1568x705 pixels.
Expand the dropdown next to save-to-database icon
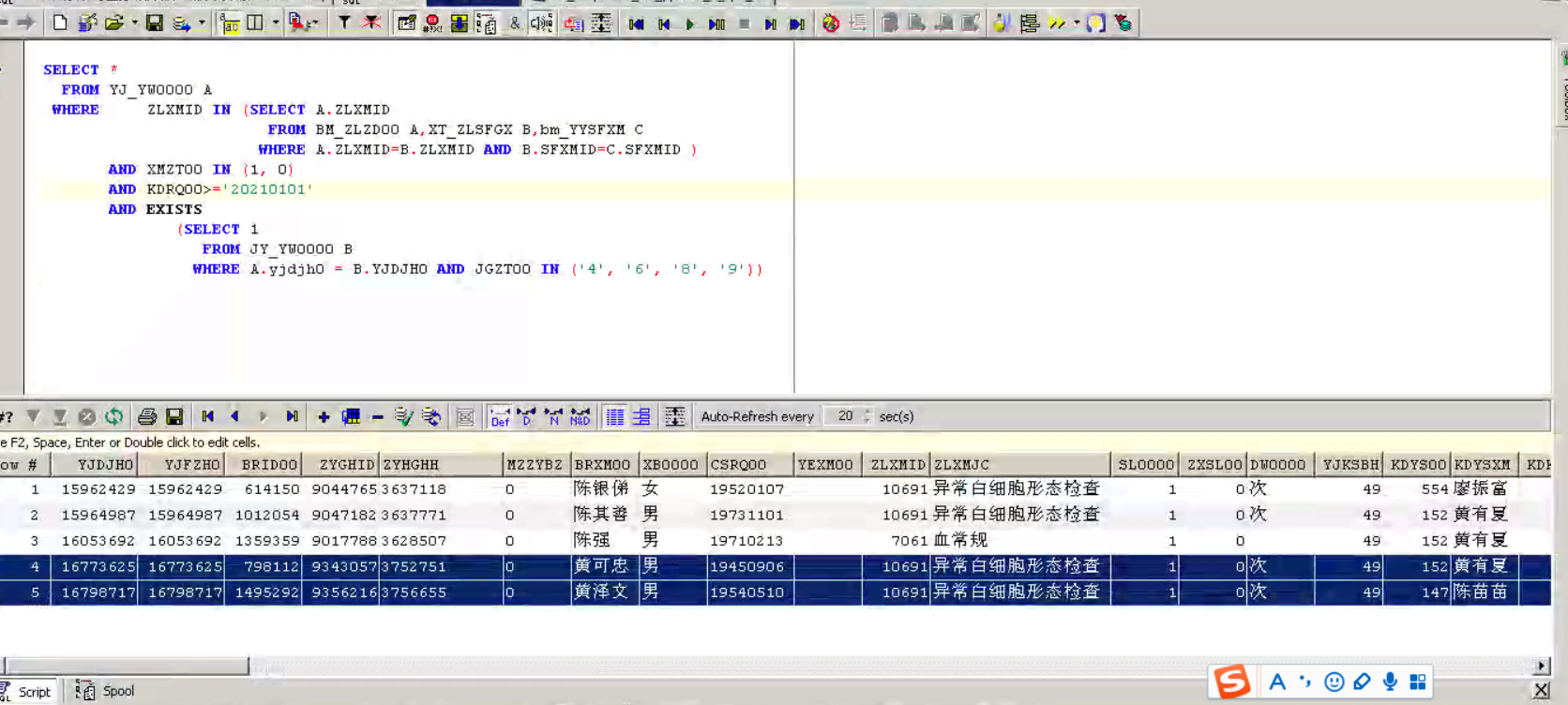click(202, 22)
